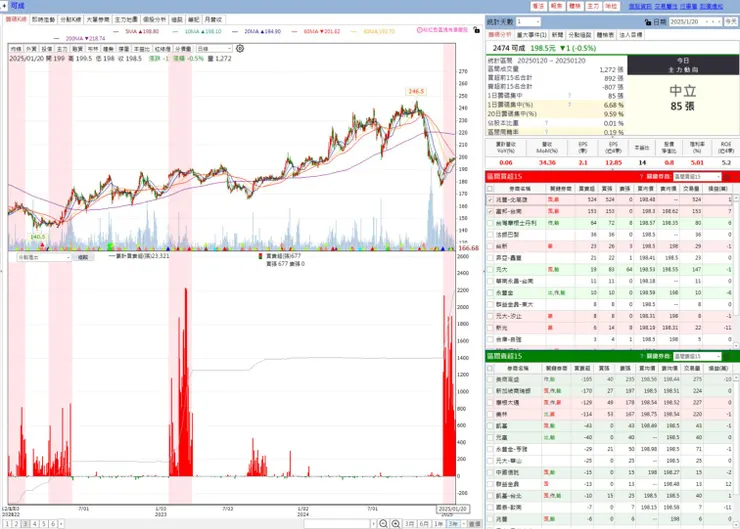Click the 損益(萬) column header in the 買超 table
This screenshot has width=740, height=529.
tap(717, 189)
